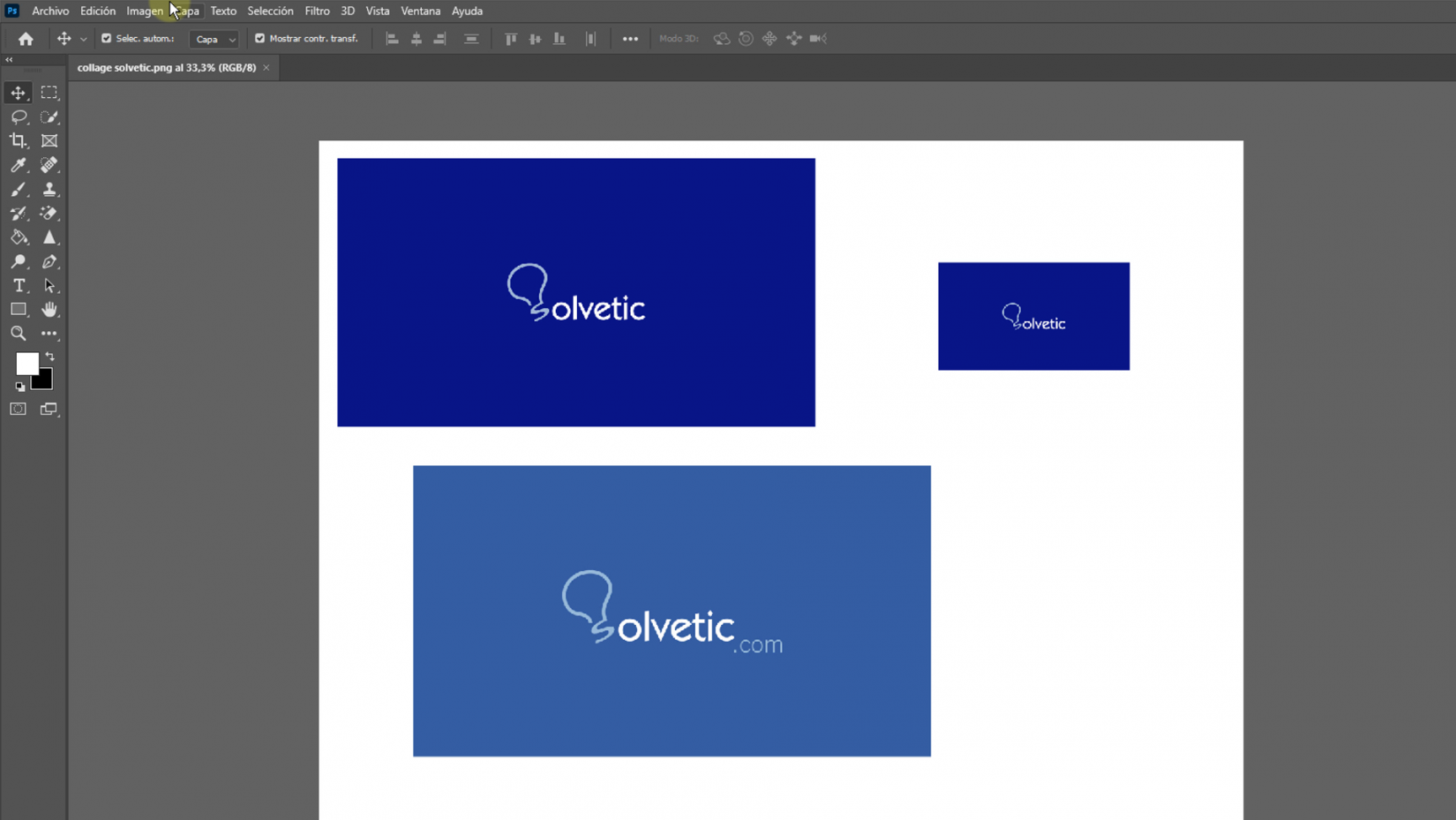1456x820 pixels.
Task: Go to the Home screen
Action: coord(26,39)
